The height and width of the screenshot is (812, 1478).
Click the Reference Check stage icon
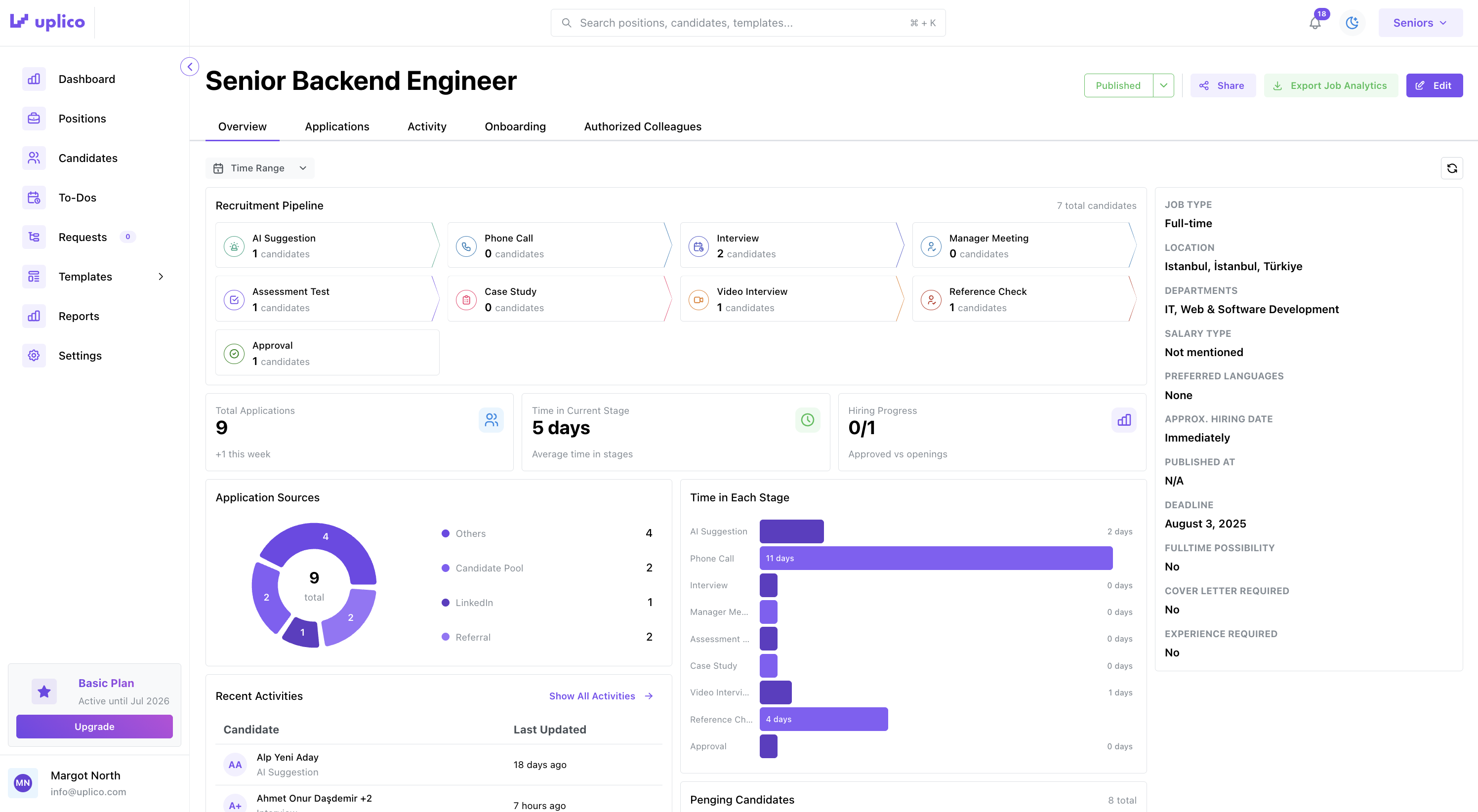[931, 299]
